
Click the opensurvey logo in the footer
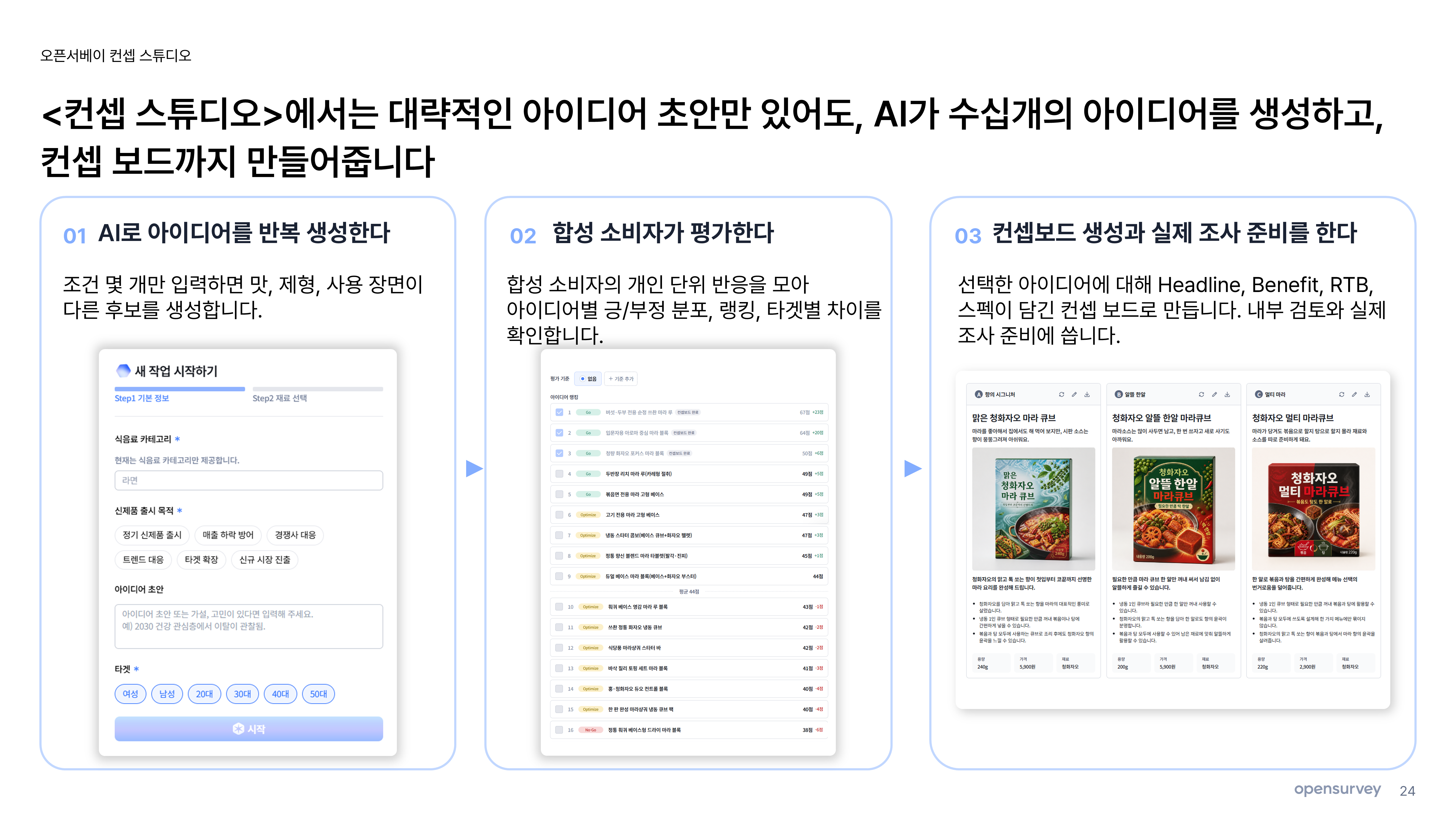pyautogui.click(x=1337, y=790)
